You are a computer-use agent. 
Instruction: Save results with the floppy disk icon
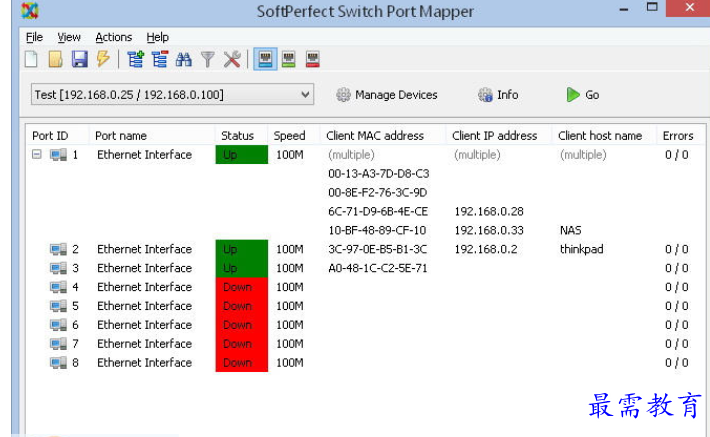80,59
